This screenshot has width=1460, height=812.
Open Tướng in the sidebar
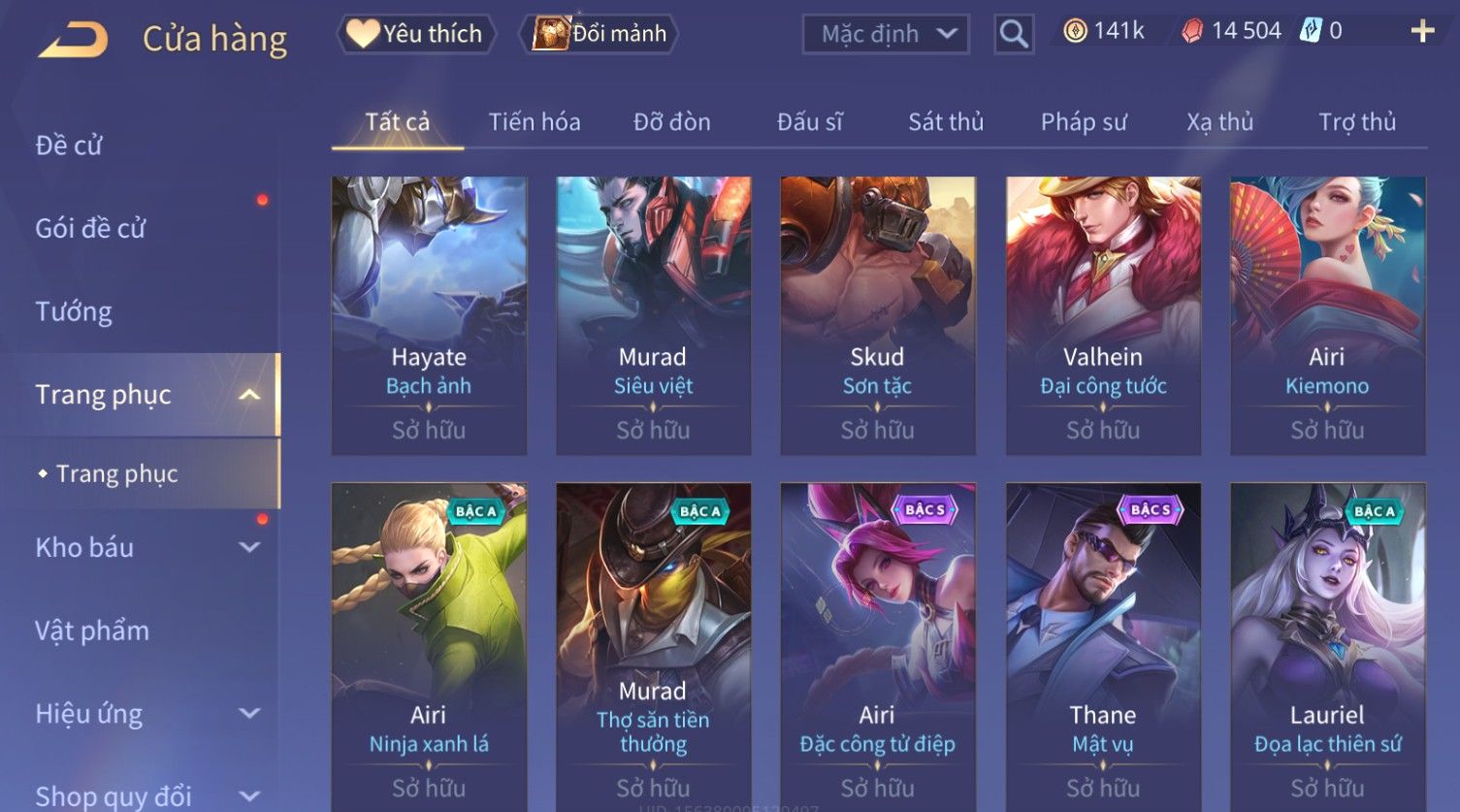[74, 311]
